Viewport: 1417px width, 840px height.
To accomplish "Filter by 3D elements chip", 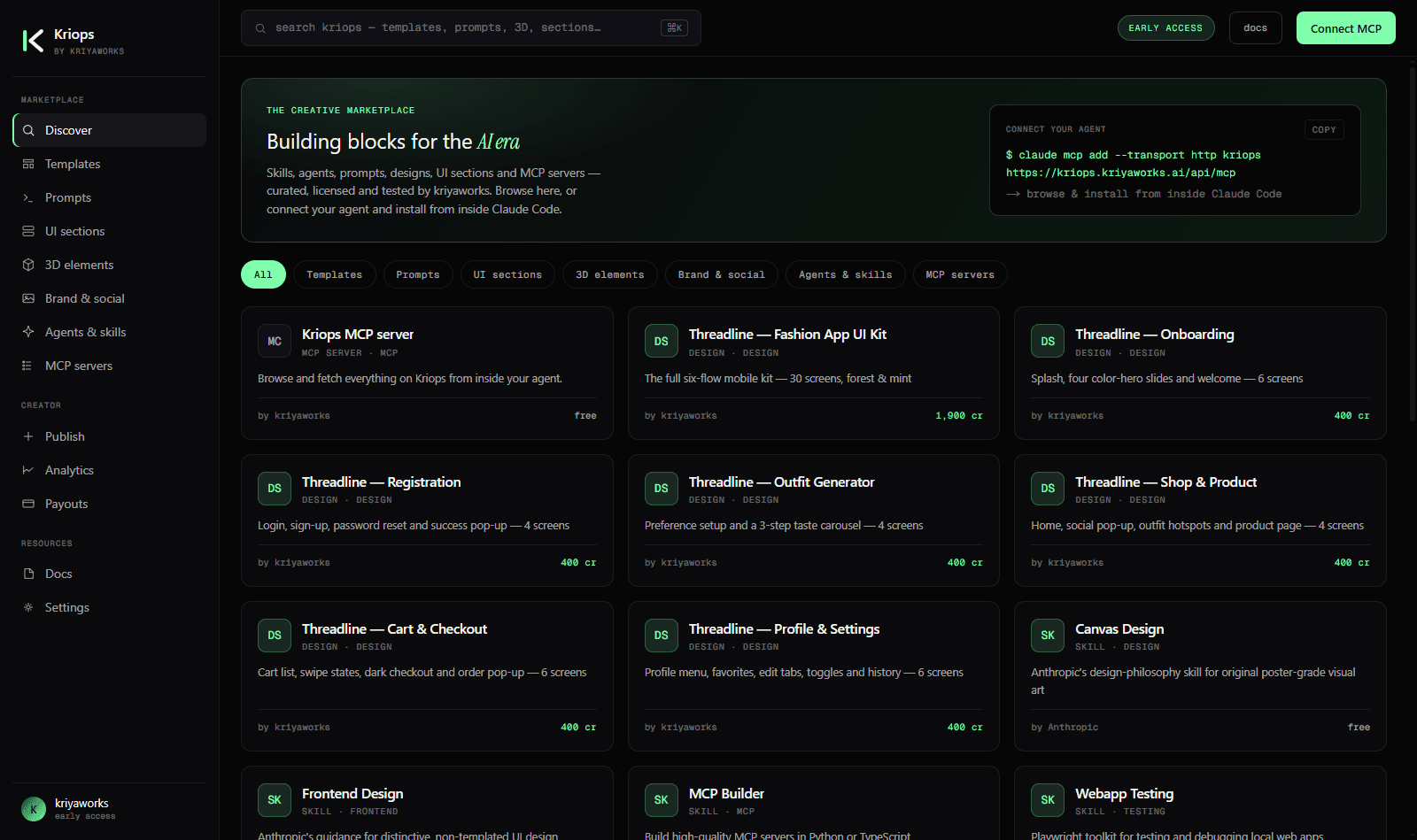I will pyautogui.click(x=610, y=274).
